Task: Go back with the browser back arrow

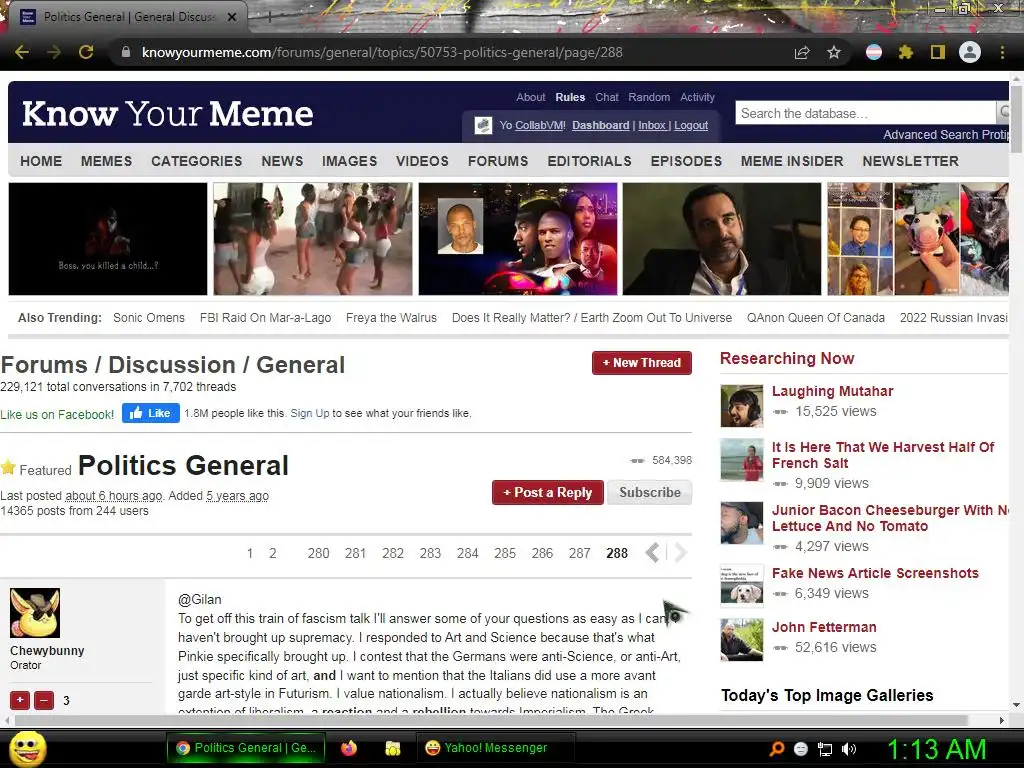Action: point(22,52)
